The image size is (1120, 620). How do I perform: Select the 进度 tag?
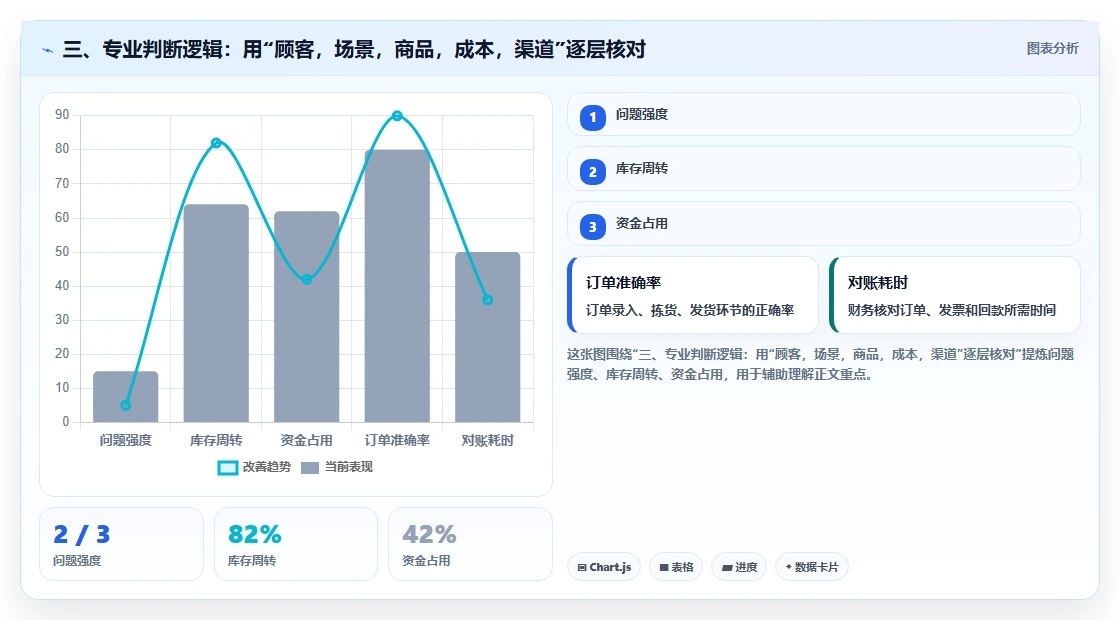[x=739, y=567]
